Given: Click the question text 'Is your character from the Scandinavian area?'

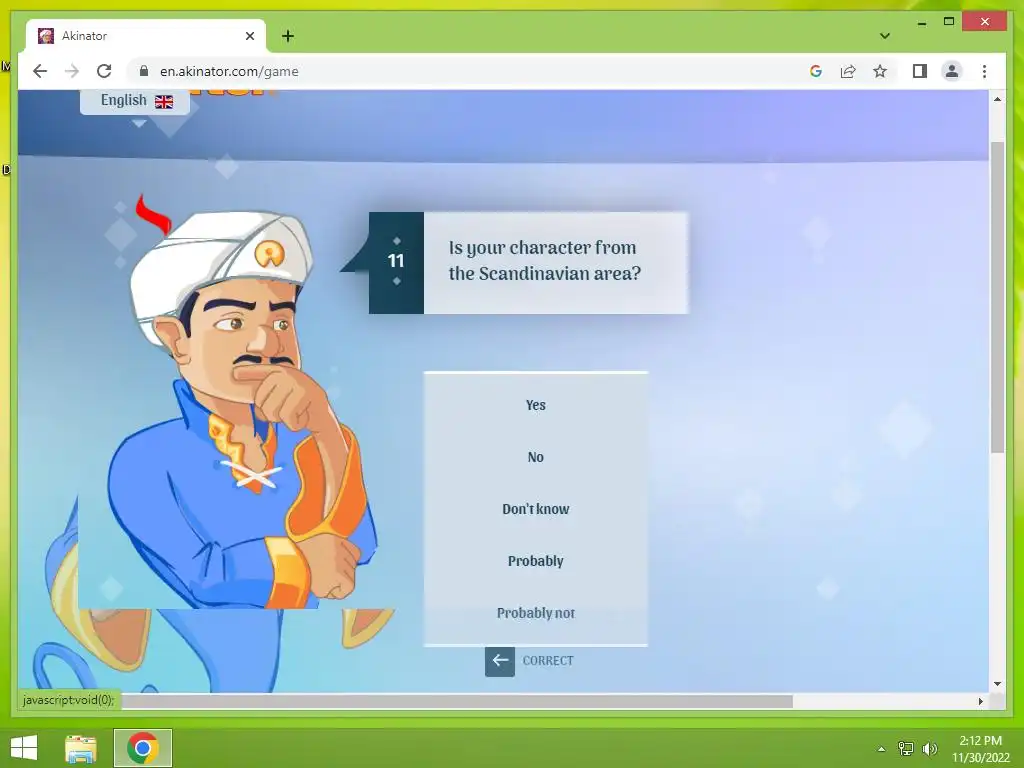Looking at the screenshot, I should point(545,260).
